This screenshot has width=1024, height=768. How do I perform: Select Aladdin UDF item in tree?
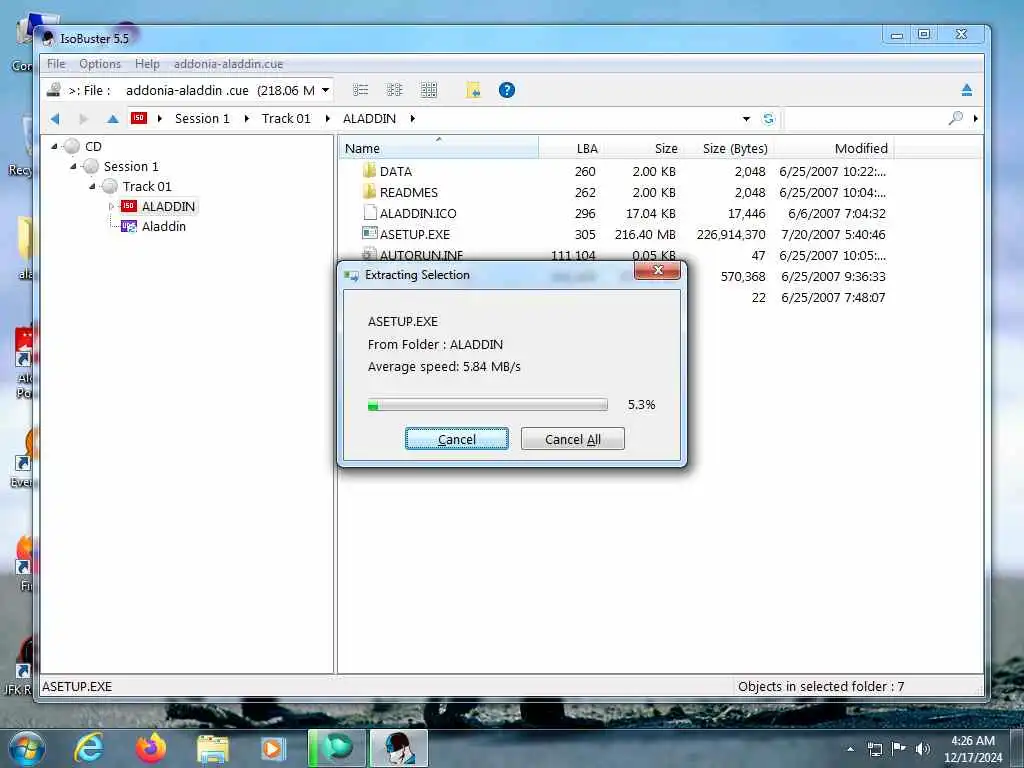pyautogui.click(x=163, y=227)
